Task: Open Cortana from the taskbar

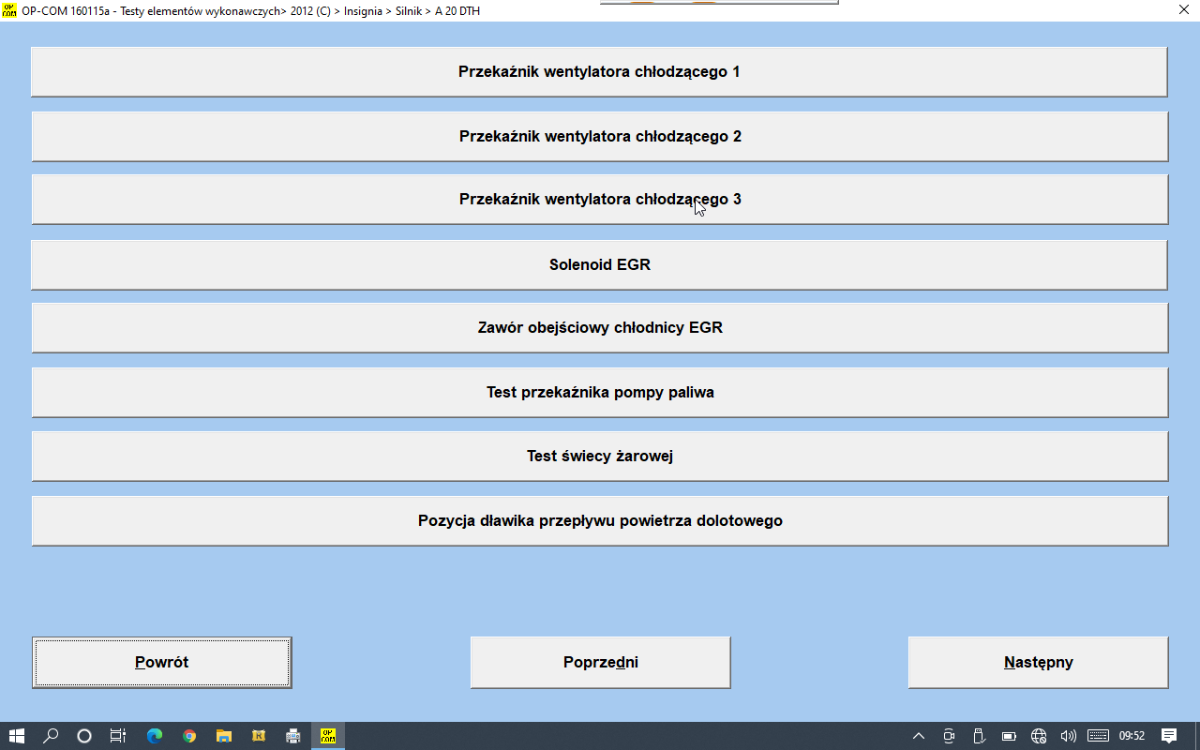Action: [85, 736]
